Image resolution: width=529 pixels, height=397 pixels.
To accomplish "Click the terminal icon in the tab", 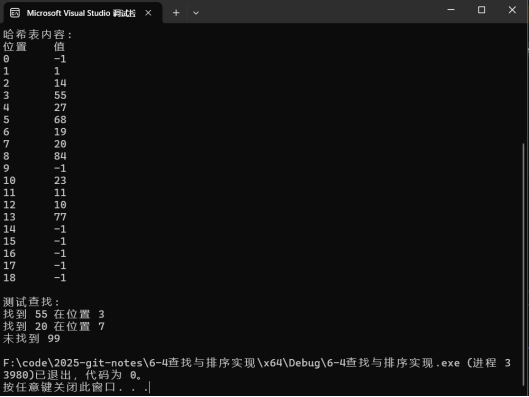I will pyautogui.click(x=15, y=13).
